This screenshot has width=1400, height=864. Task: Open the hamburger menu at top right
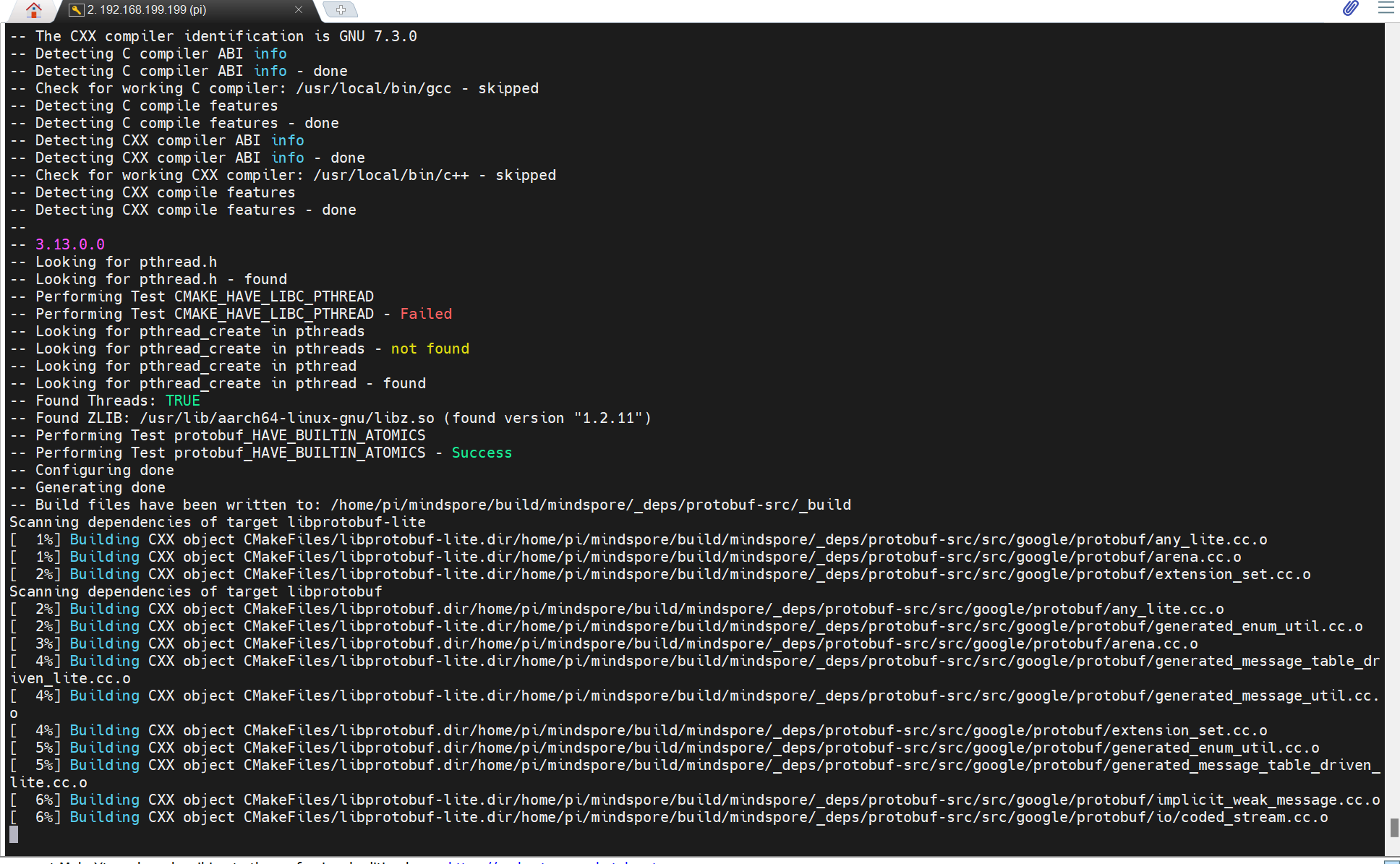coord(1386,9)
